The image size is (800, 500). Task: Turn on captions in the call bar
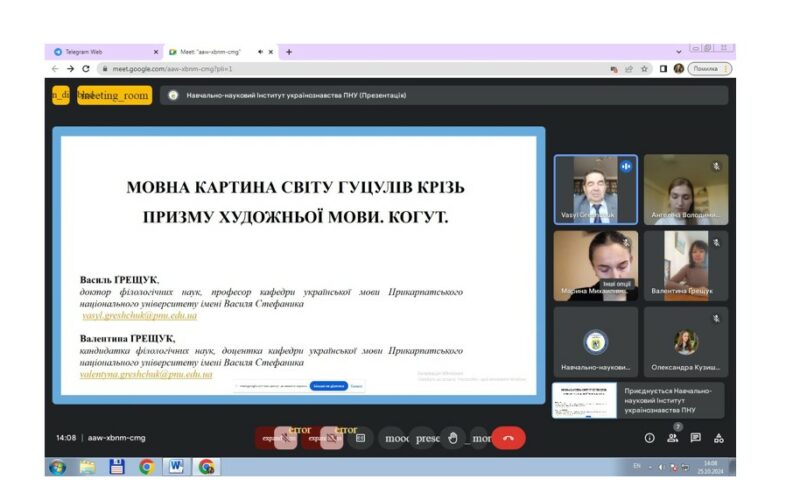[361, 438]
